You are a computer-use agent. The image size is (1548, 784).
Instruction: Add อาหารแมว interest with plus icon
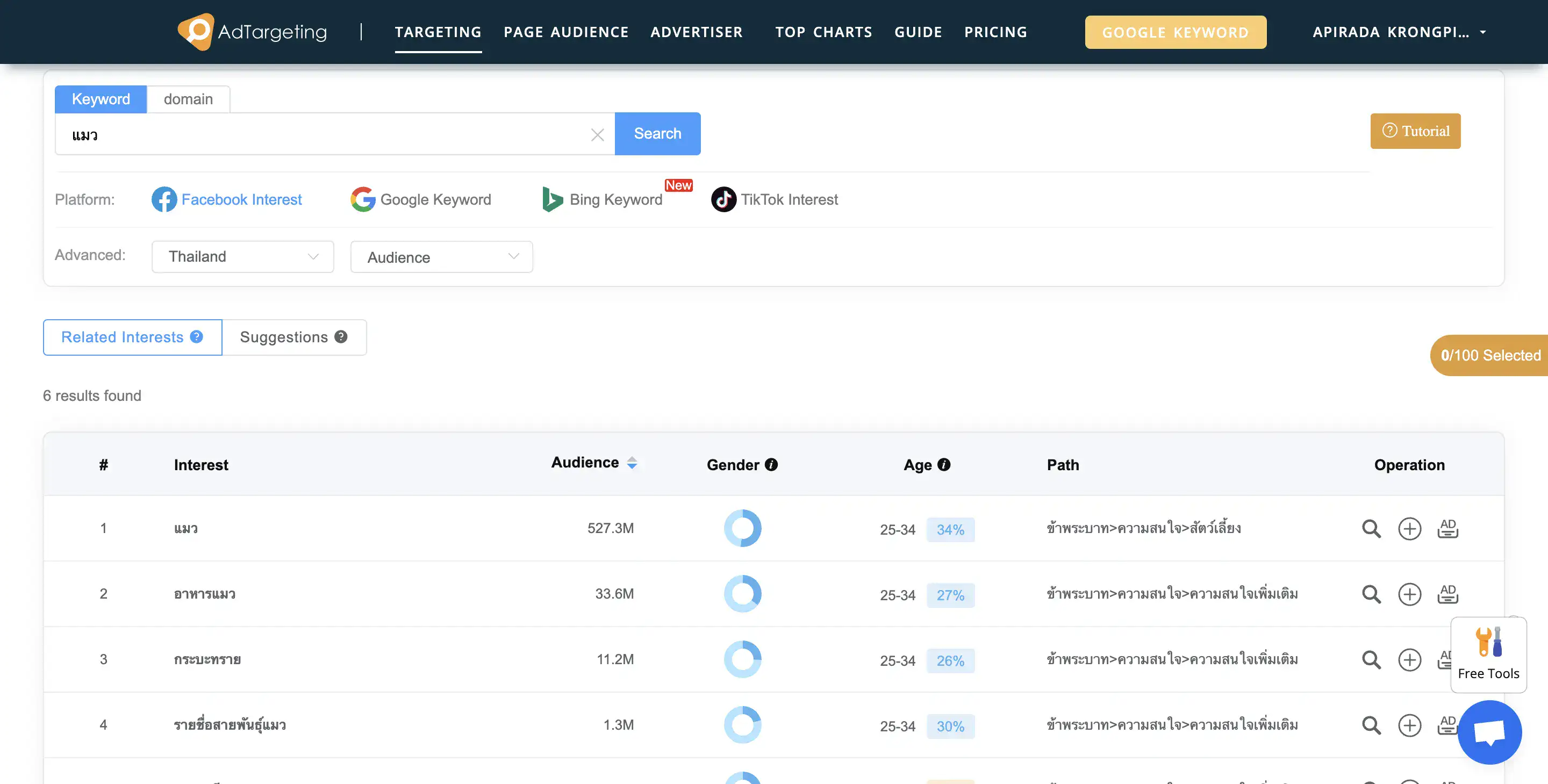[x=1409, y=594]
